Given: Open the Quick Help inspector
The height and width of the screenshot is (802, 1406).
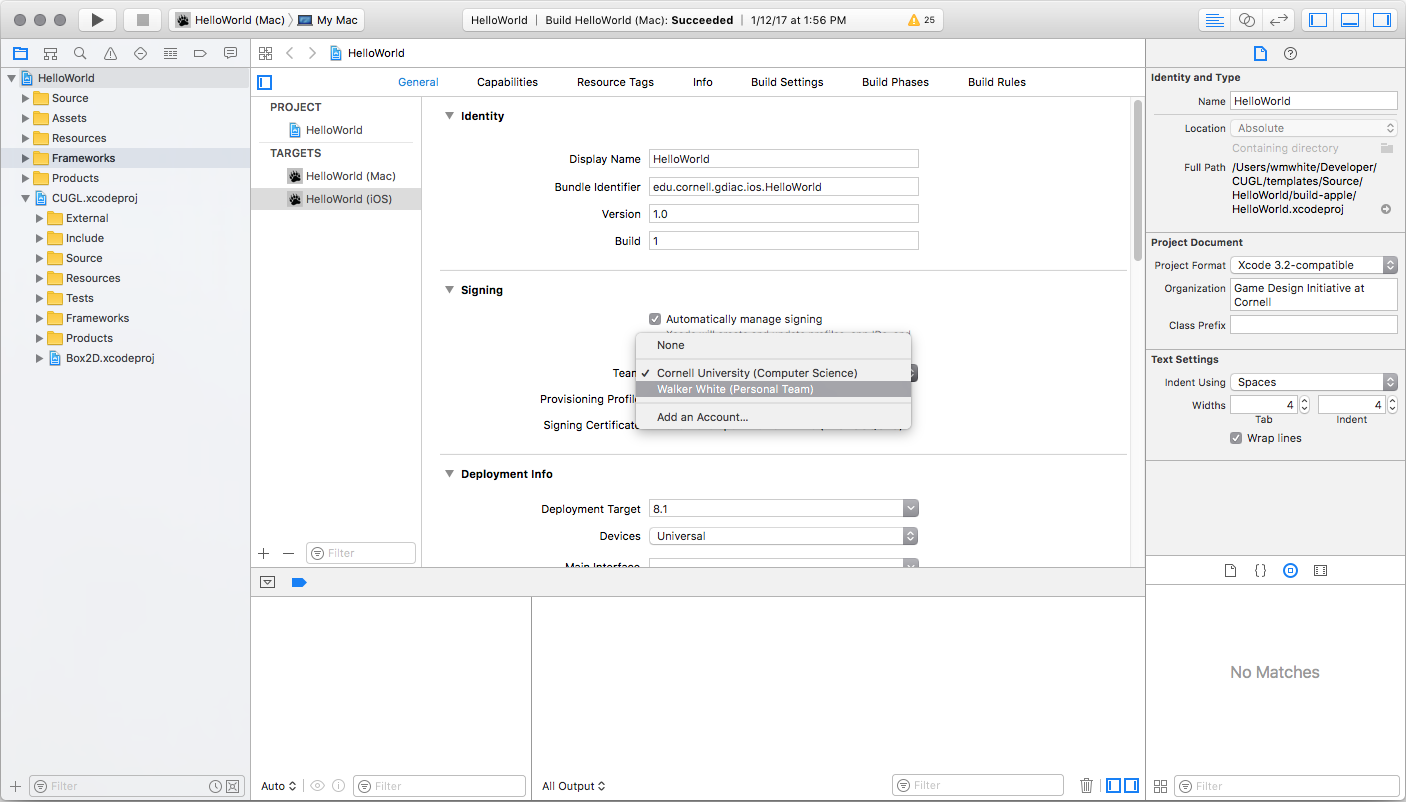Looking at the screenshot, I should [x=1290, y=53].
